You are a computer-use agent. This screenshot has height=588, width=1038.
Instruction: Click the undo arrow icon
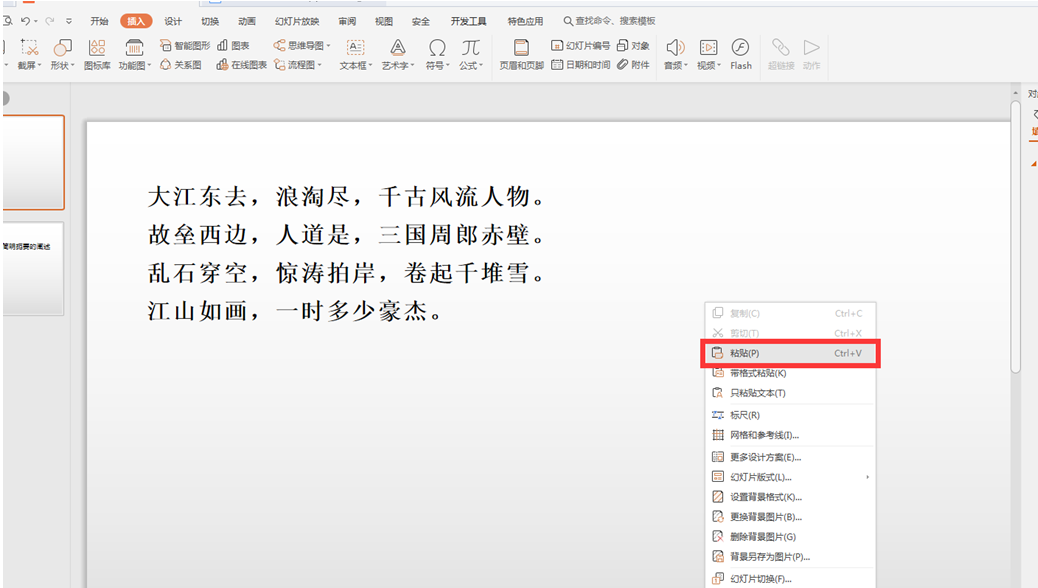pos(25,21)
